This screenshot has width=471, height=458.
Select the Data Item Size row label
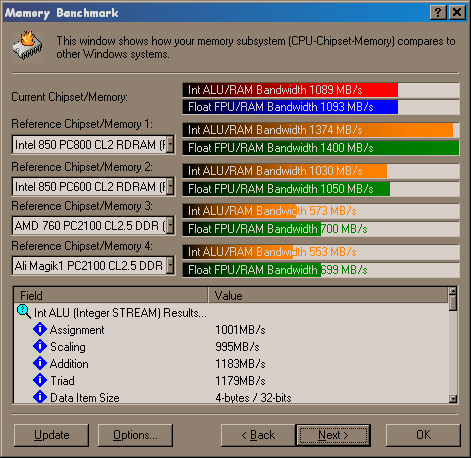coord(85,398)
